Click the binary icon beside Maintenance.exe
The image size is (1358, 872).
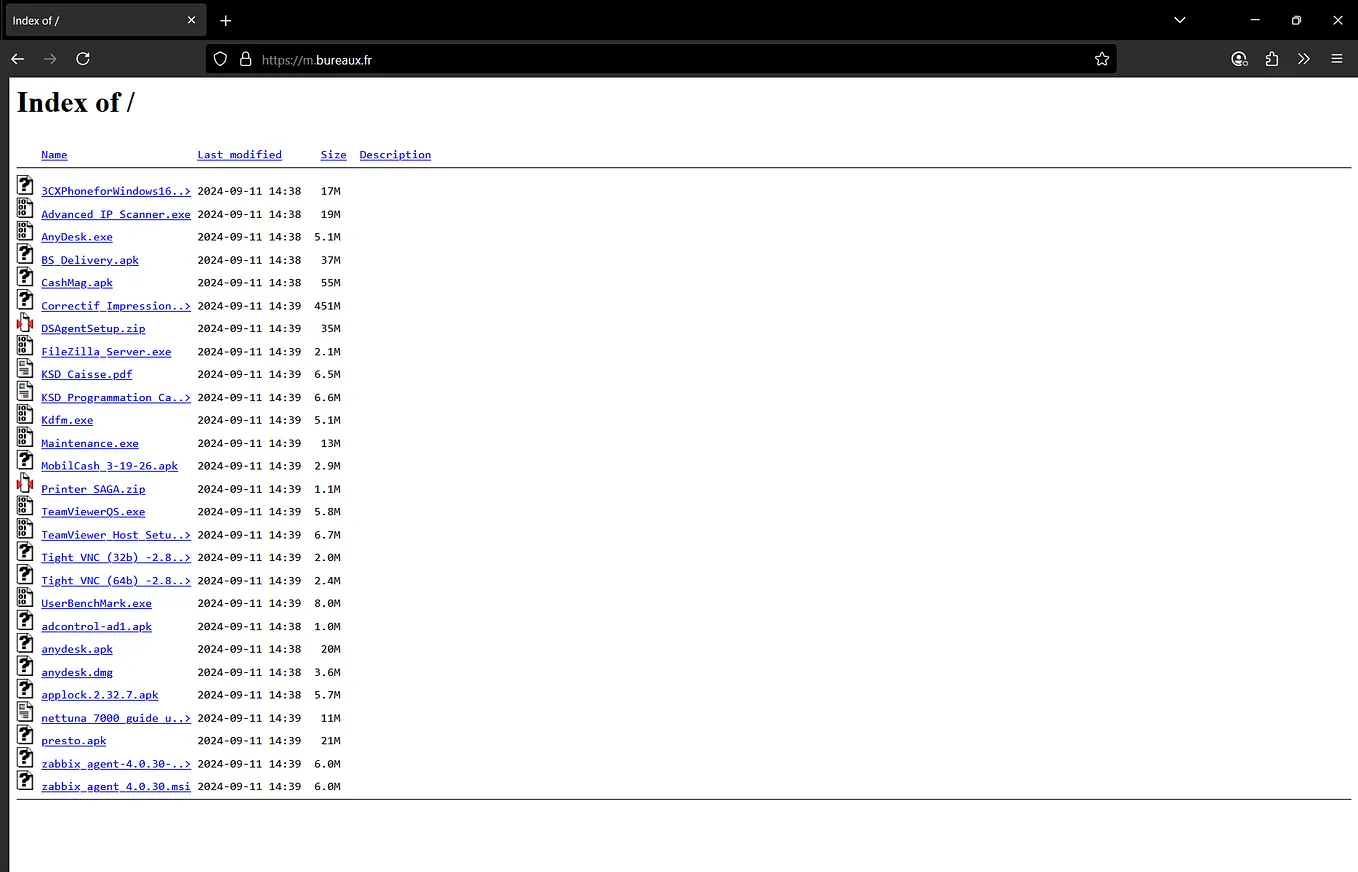[x=25, y=437]
